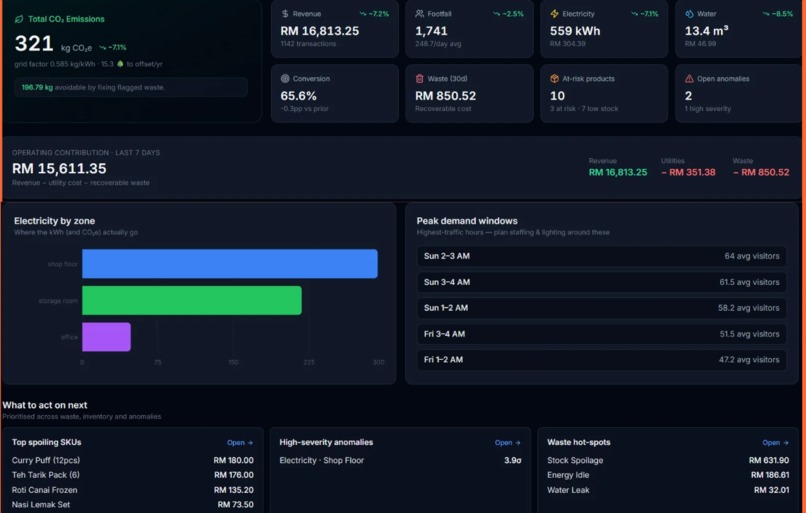Click the people icon on the Footfall card
The height and width of the screenshot is (513, 806).
coord(419,14)
